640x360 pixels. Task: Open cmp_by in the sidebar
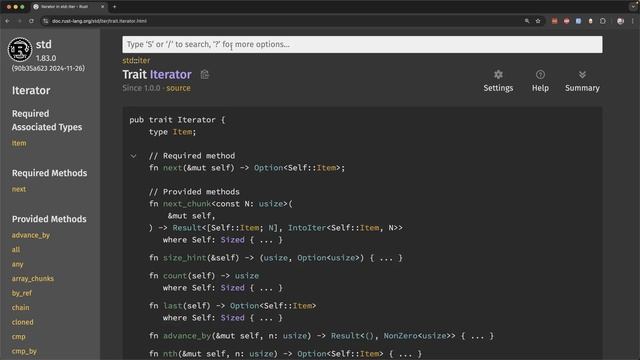click(24, 351)
